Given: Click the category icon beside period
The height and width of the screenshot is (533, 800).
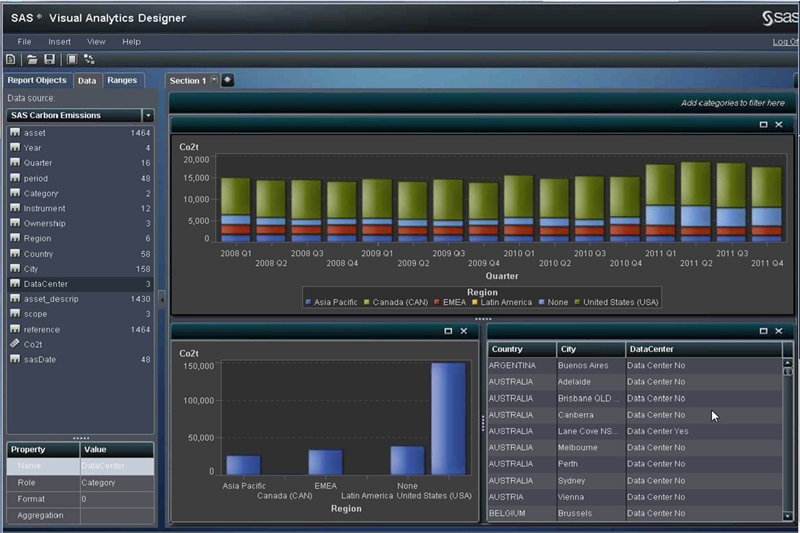Looking at the screenshot, I should click(15, 178).
